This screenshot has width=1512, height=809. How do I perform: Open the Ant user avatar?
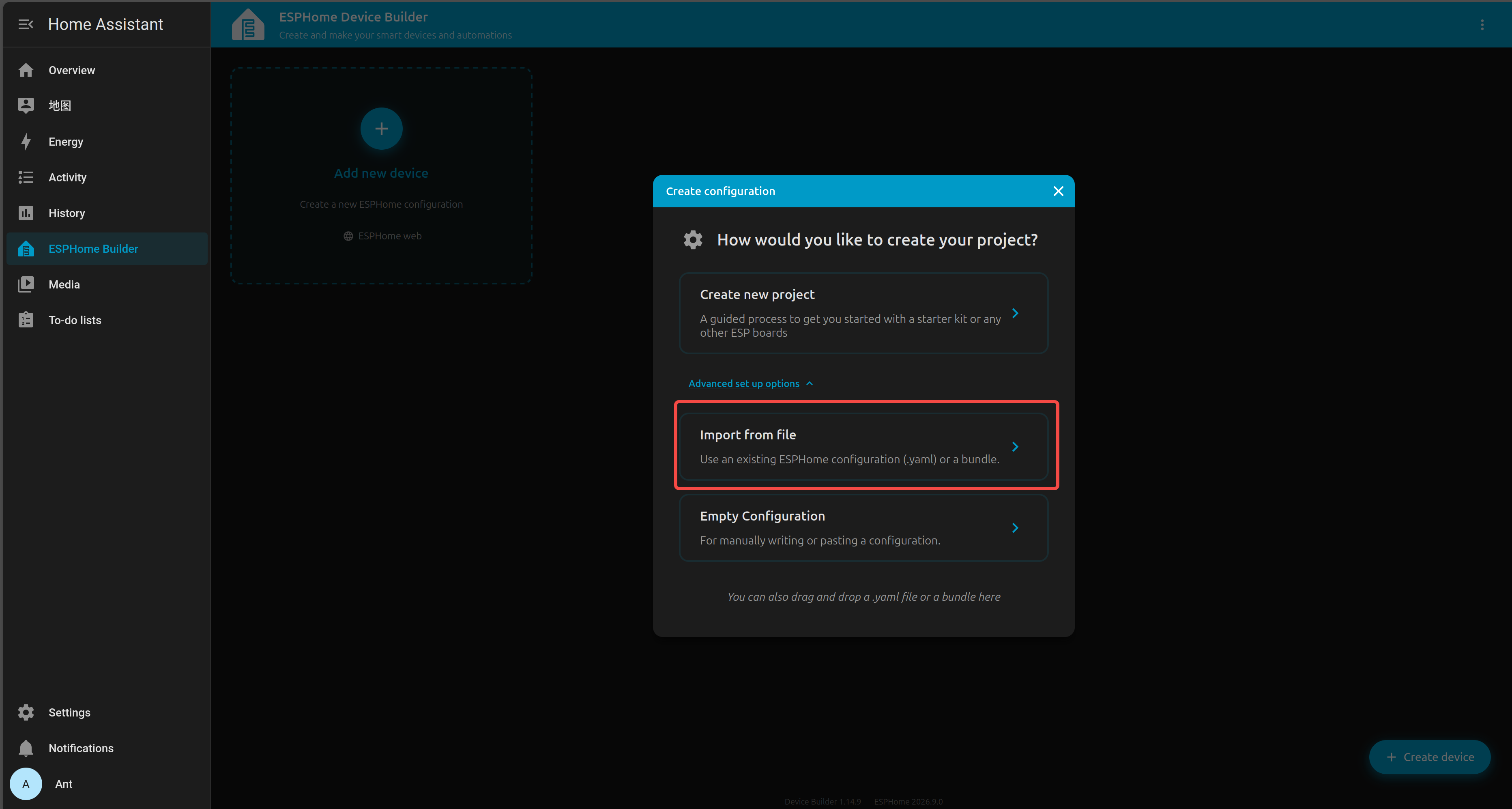click(x=26, y=784)
